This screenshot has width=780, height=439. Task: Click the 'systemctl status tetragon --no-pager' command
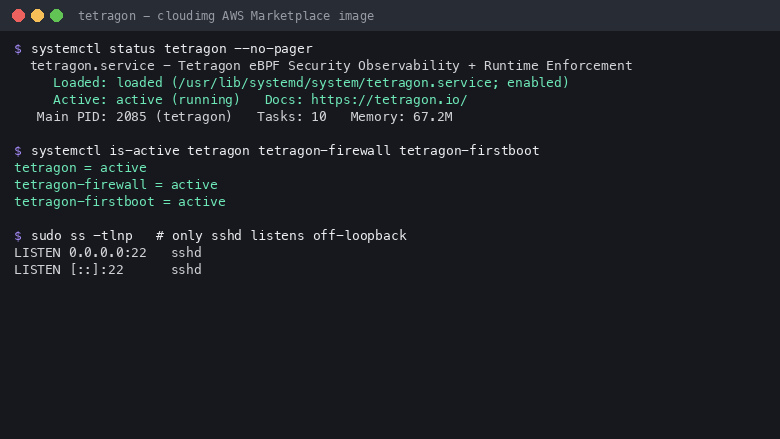(172, 49)
